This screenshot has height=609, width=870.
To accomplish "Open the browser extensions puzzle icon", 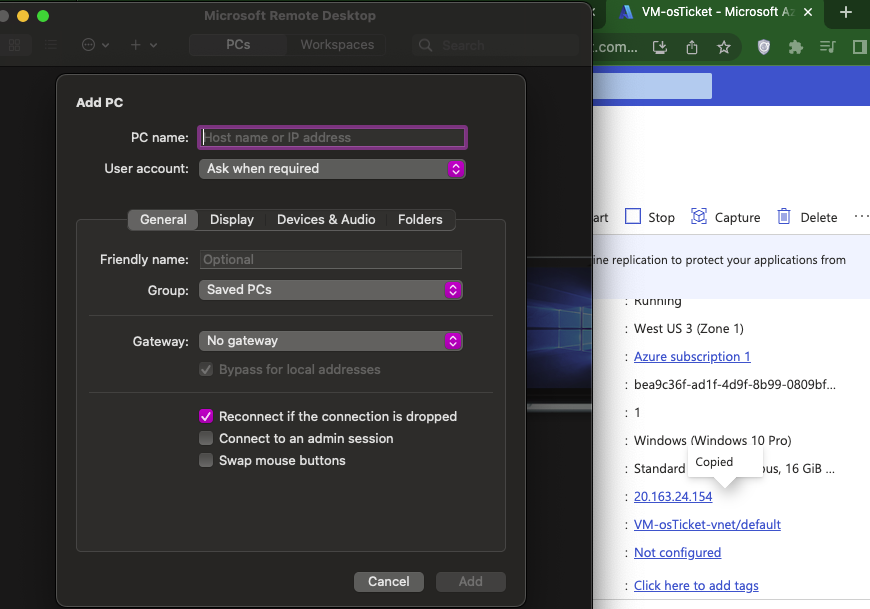I will 796,47.
